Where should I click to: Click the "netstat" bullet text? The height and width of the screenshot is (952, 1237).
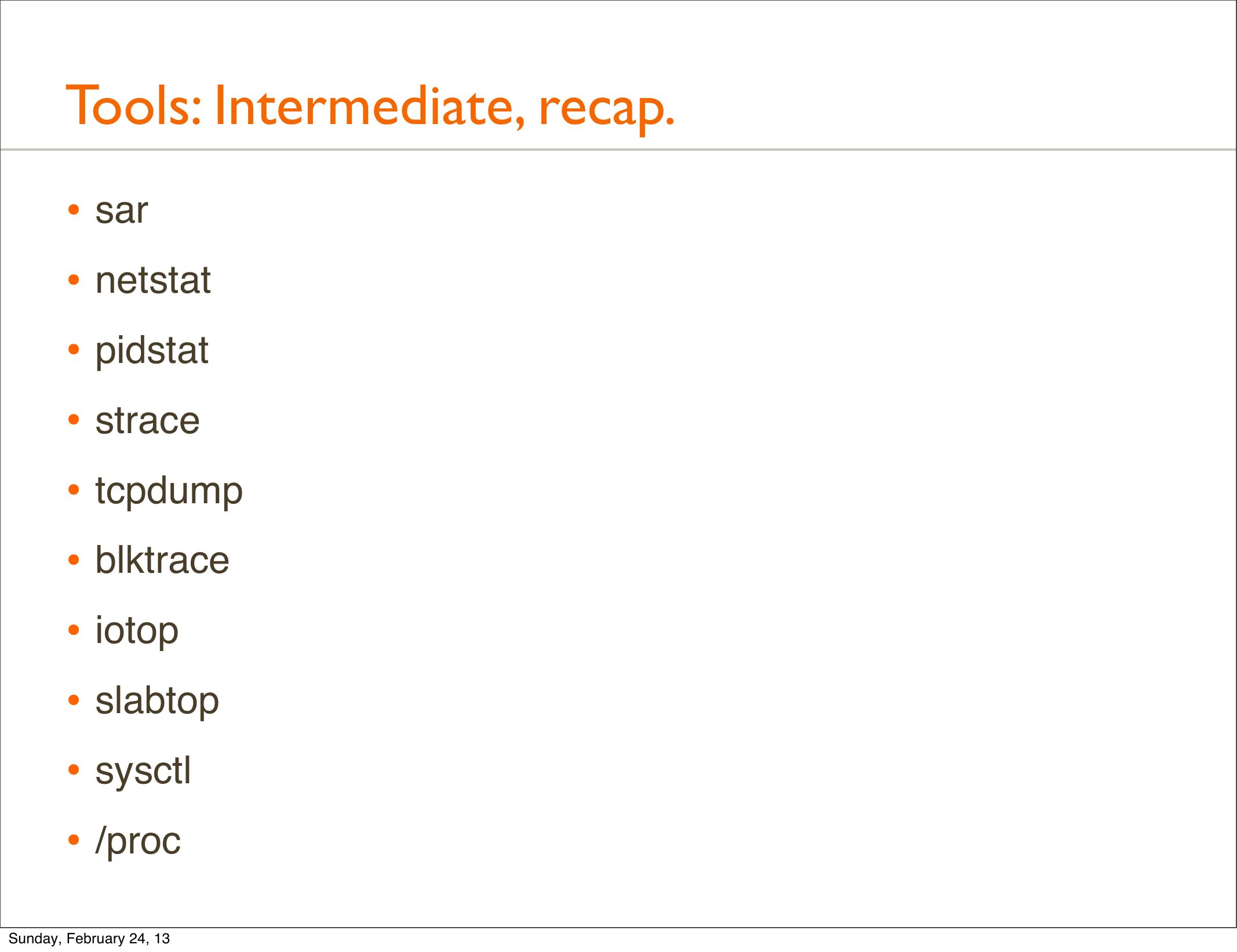(x=153, y=281)
